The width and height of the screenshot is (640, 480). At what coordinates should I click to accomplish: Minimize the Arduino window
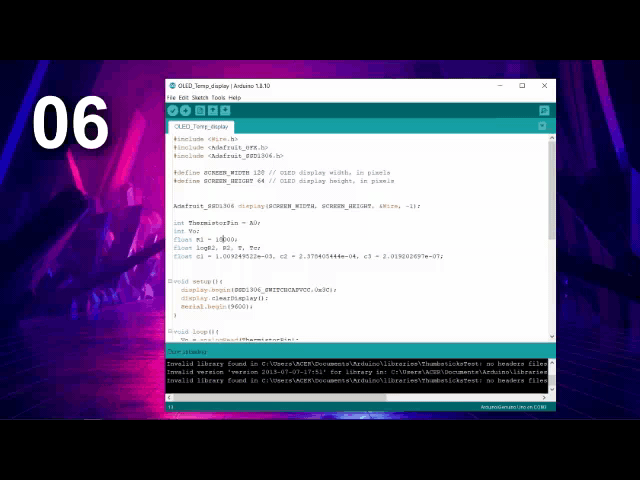point(500,86)
